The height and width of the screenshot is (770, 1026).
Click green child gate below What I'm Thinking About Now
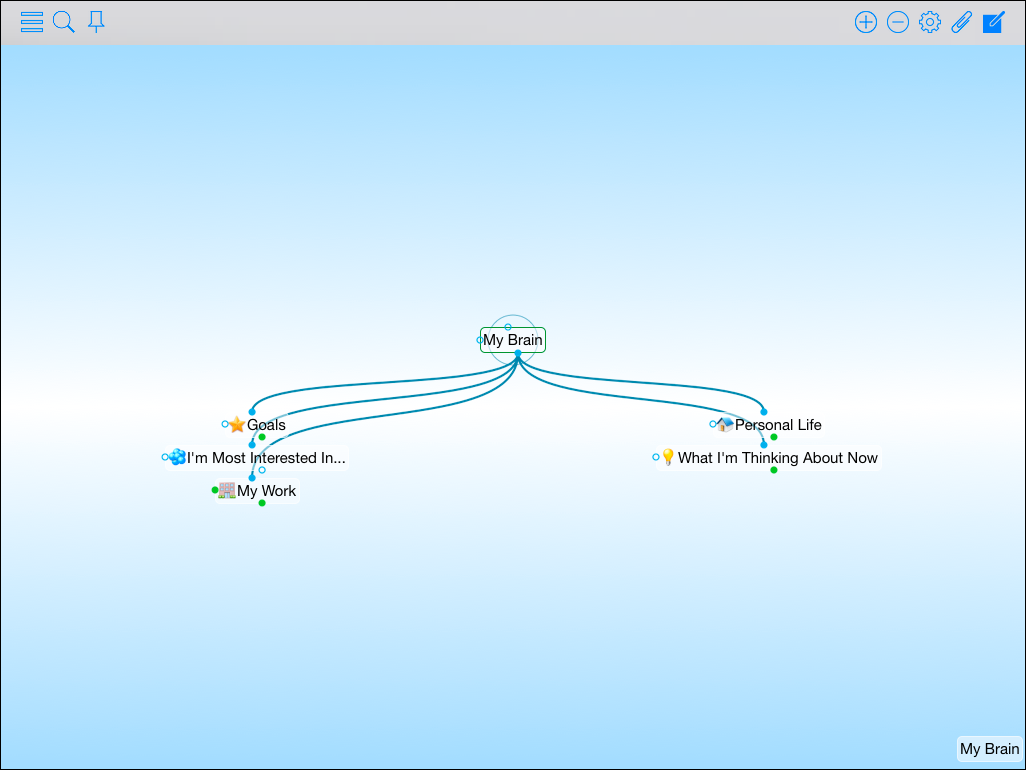pyautogui.click(x=774, y=470)
